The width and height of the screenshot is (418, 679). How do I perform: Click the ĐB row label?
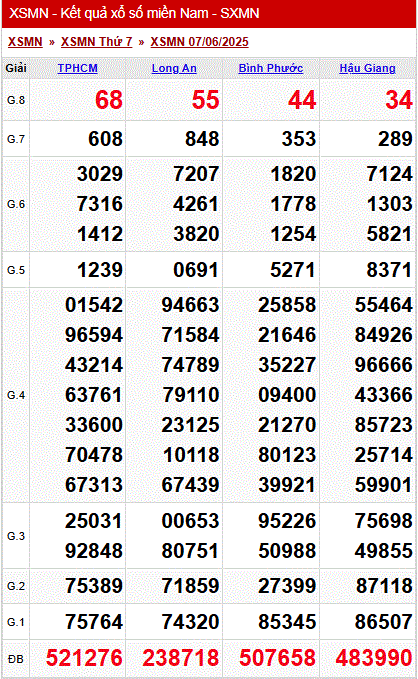(16, 659)
